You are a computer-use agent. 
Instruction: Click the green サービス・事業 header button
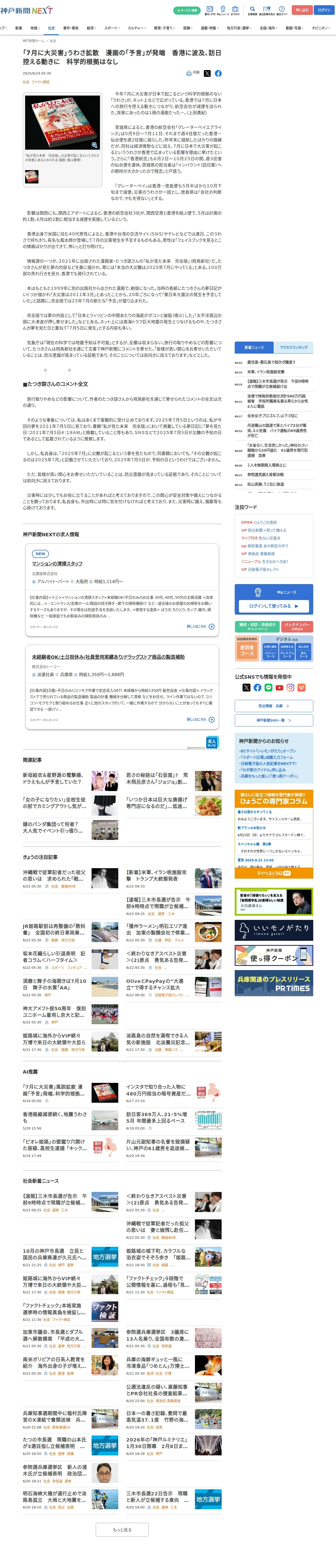[x=187, y=10]
